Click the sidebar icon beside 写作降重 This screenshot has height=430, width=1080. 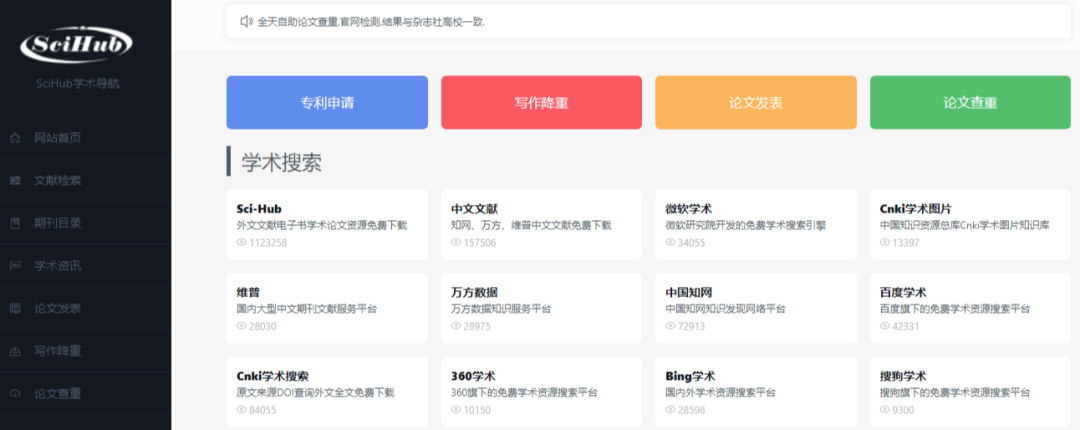15,351
